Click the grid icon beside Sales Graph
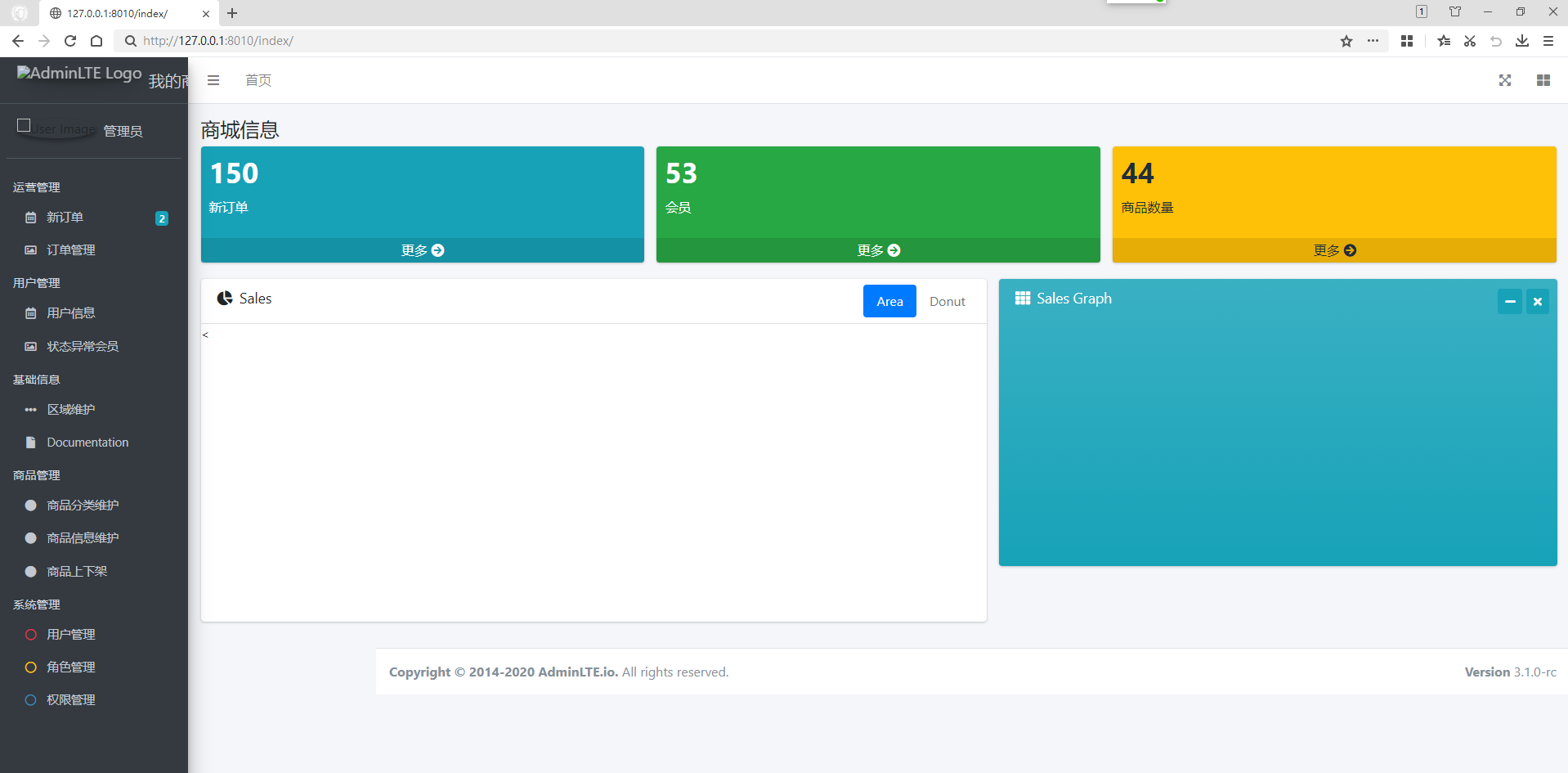Viewport: 1568px width, 773px height. click(x=1022, y=299)
